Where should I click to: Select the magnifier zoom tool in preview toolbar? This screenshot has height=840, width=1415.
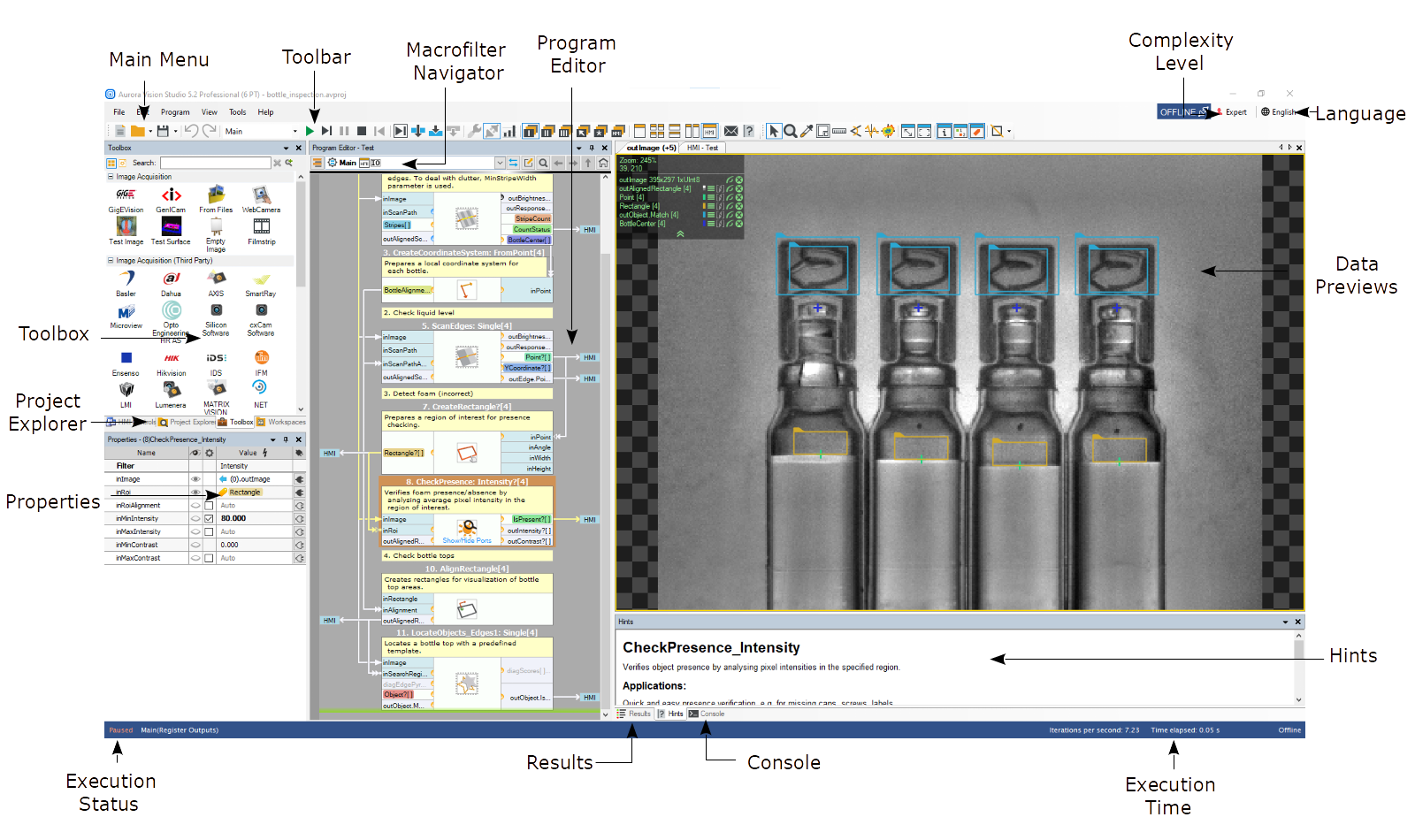point(791,131)
